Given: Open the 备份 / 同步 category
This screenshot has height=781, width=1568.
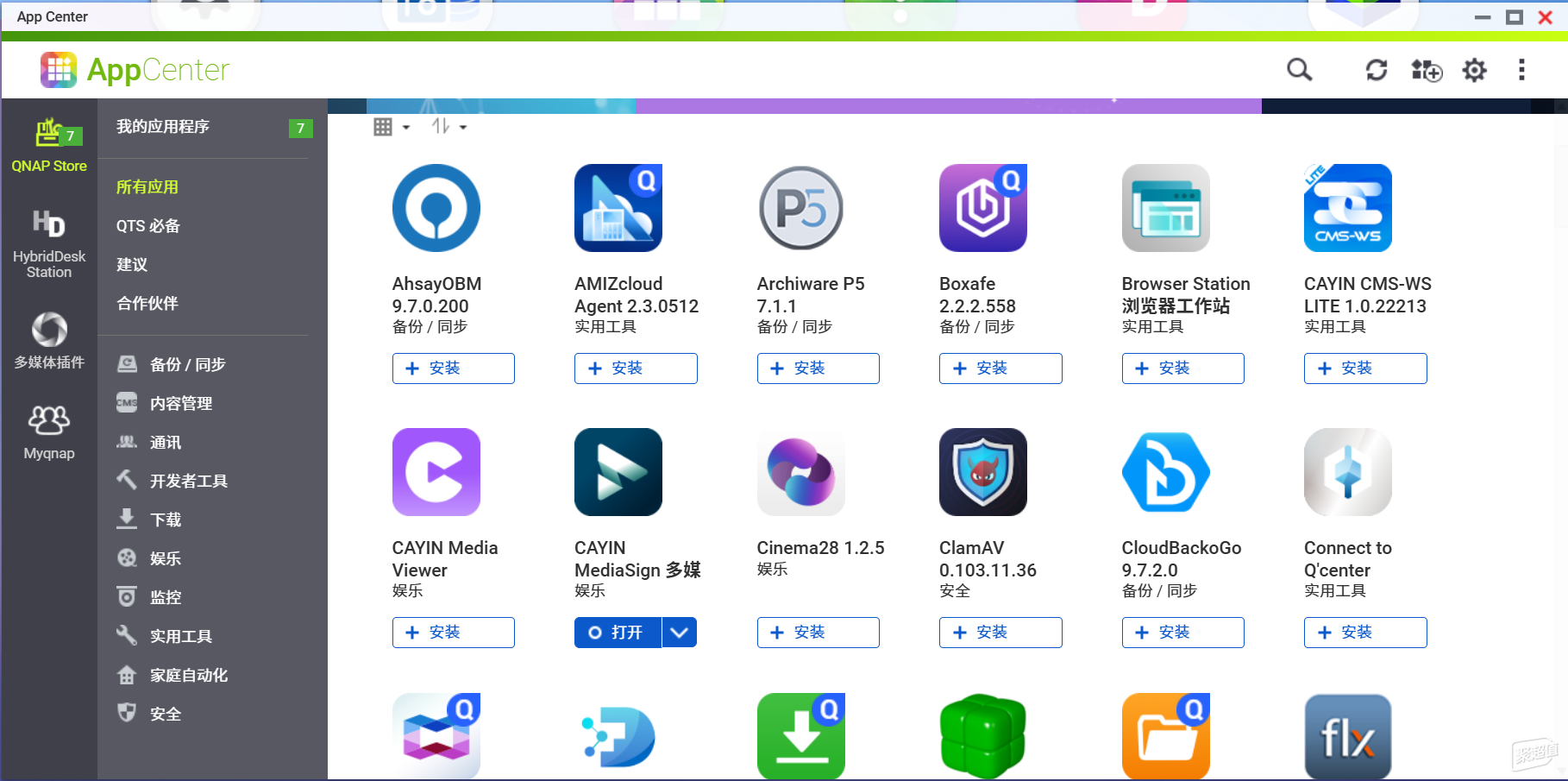Looking at the screenshot, I should pyautogui.click(x=187, y=365).
